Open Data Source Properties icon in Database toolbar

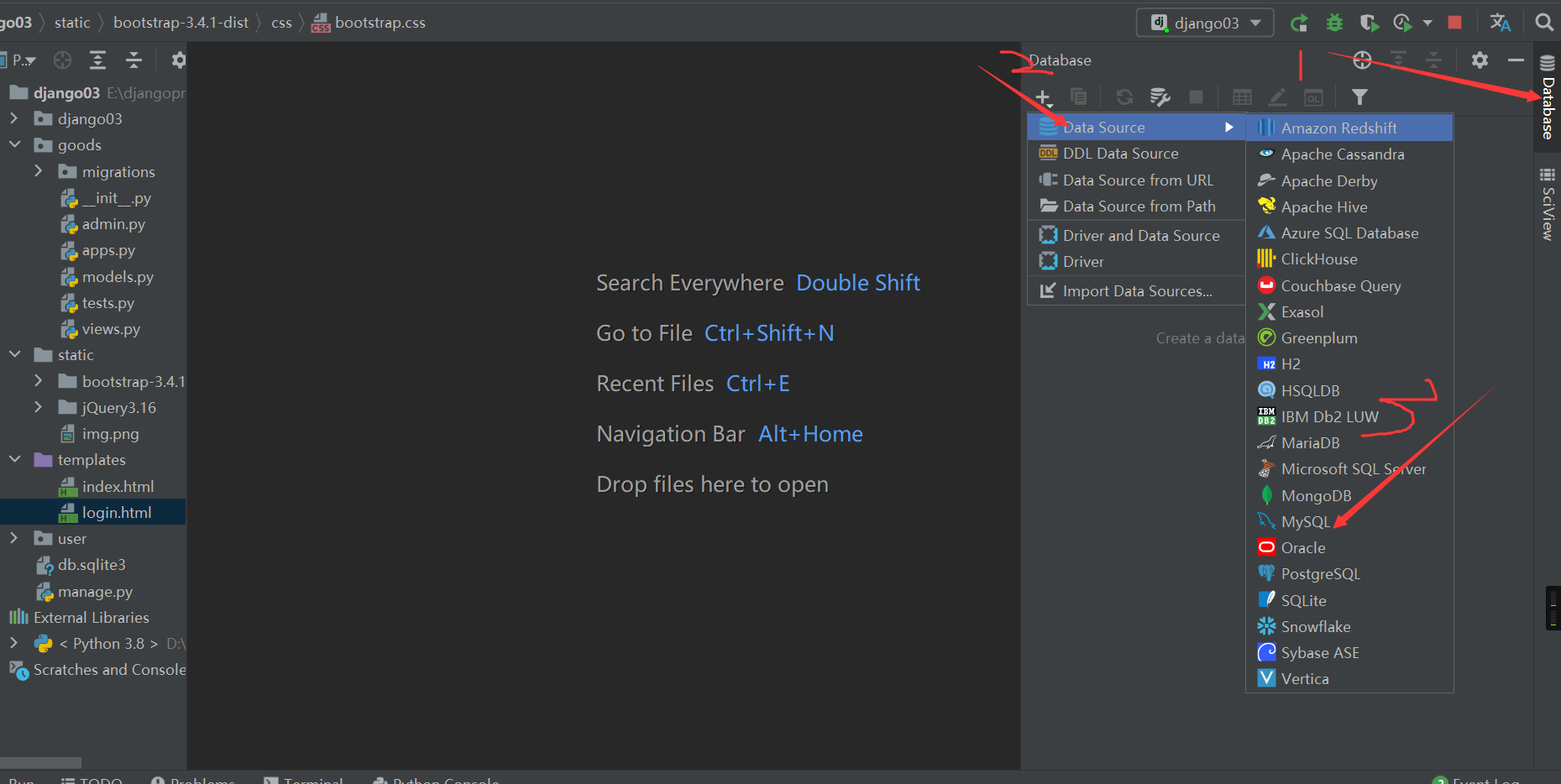tap(1160, 97)
